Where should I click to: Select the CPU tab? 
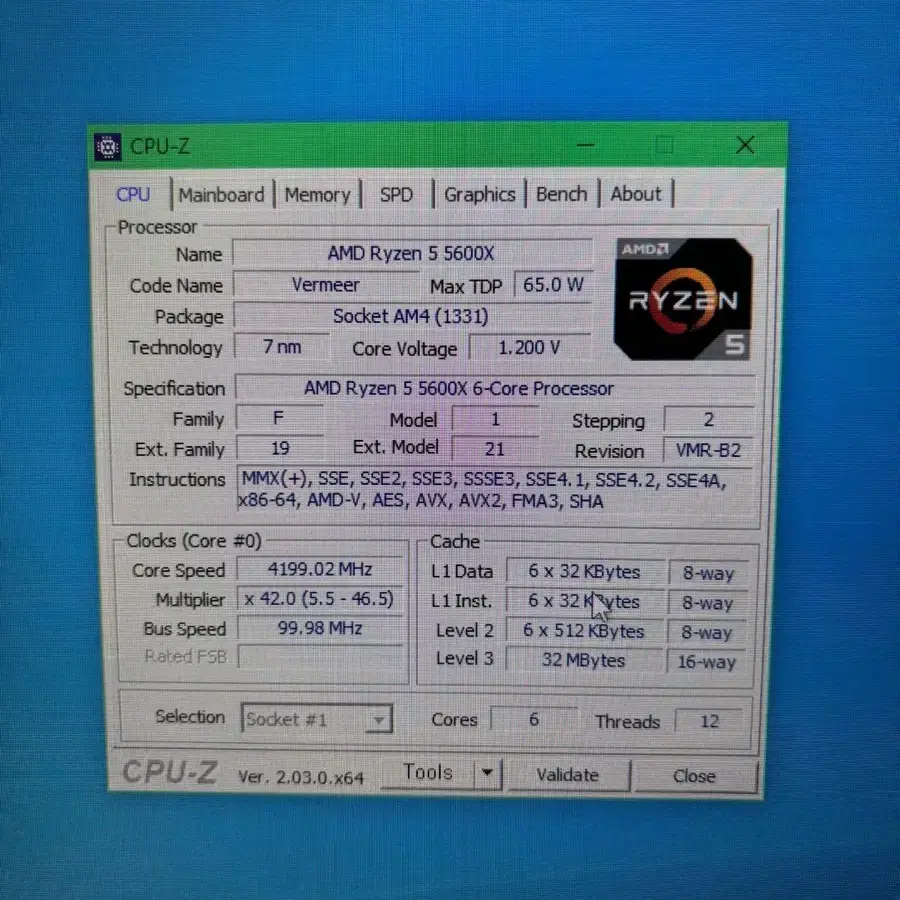click(x=133, y=195)
